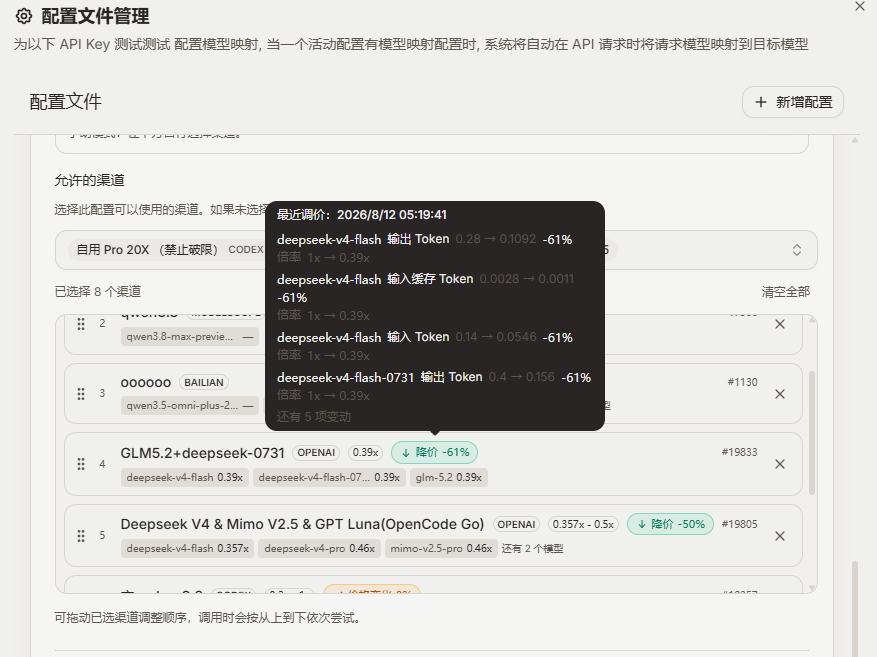877x657 pixels.
Task: Remove the GLM5.2+deepseek-0731 channel #19833
Action: point(780,464)
